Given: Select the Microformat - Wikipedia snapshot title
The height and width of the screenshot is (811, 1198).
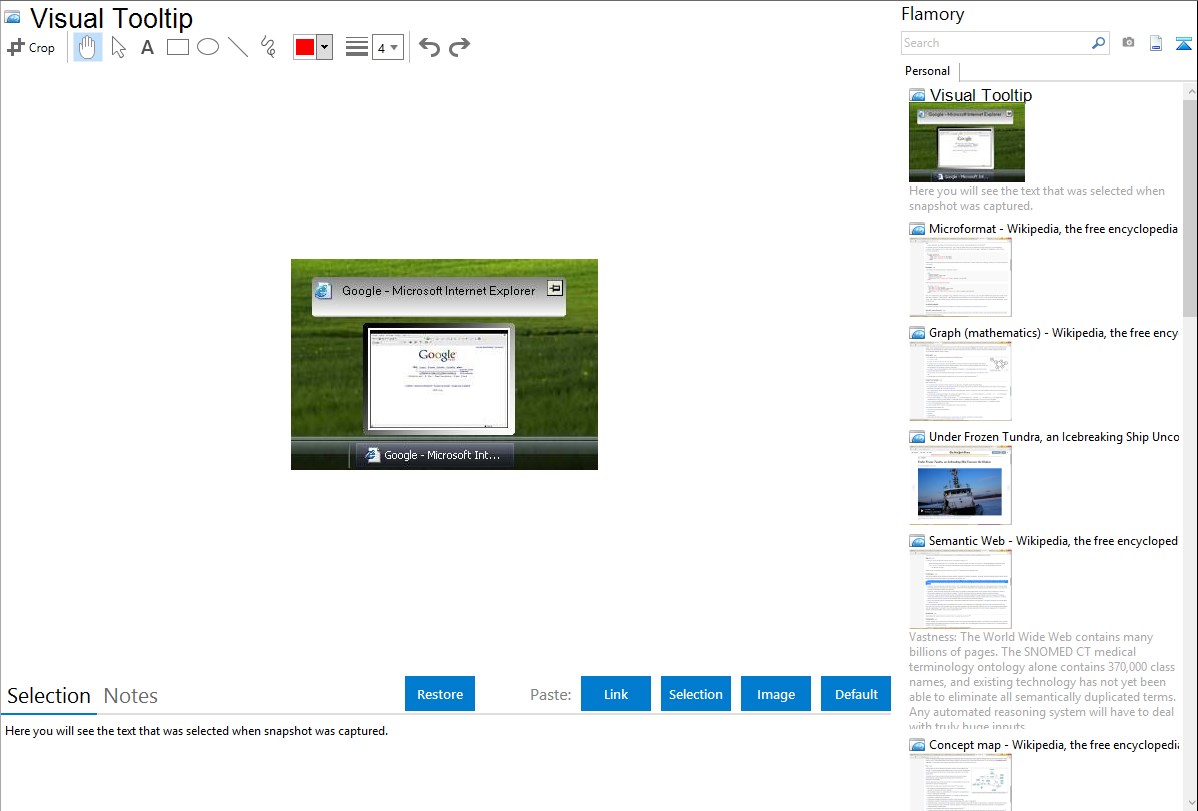Looking at the screenshot, I should tap(1054, 229).
